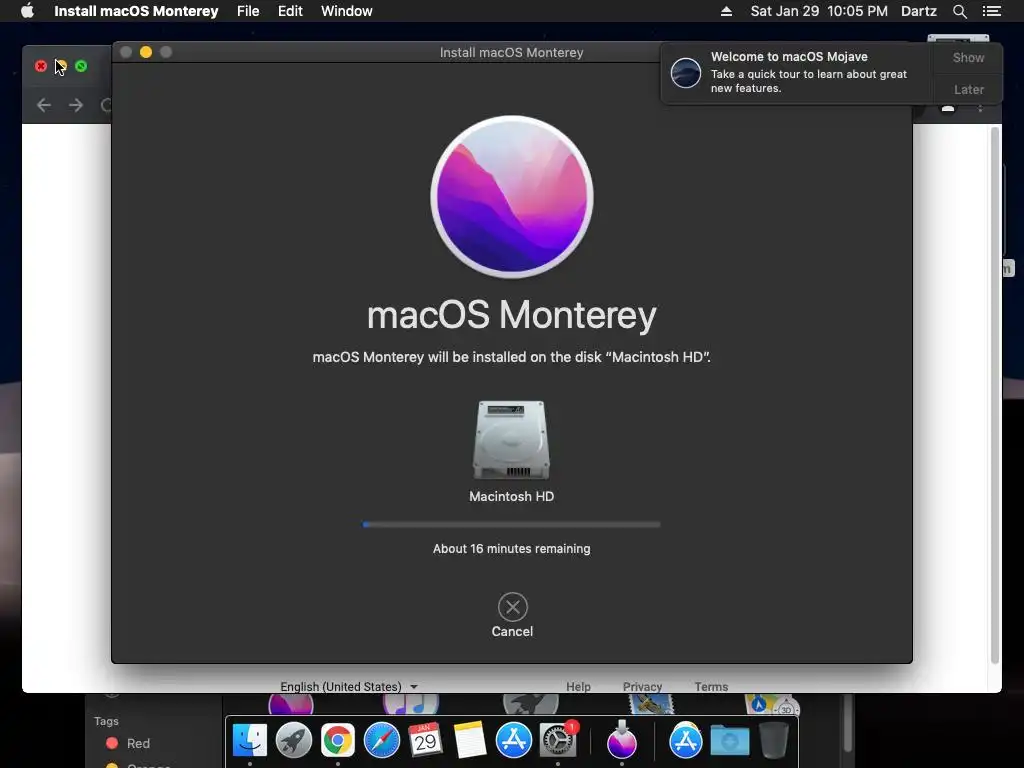Click the Cancel X circle icon
Viewport: 1024px width, 768px height.
point(513,607)
